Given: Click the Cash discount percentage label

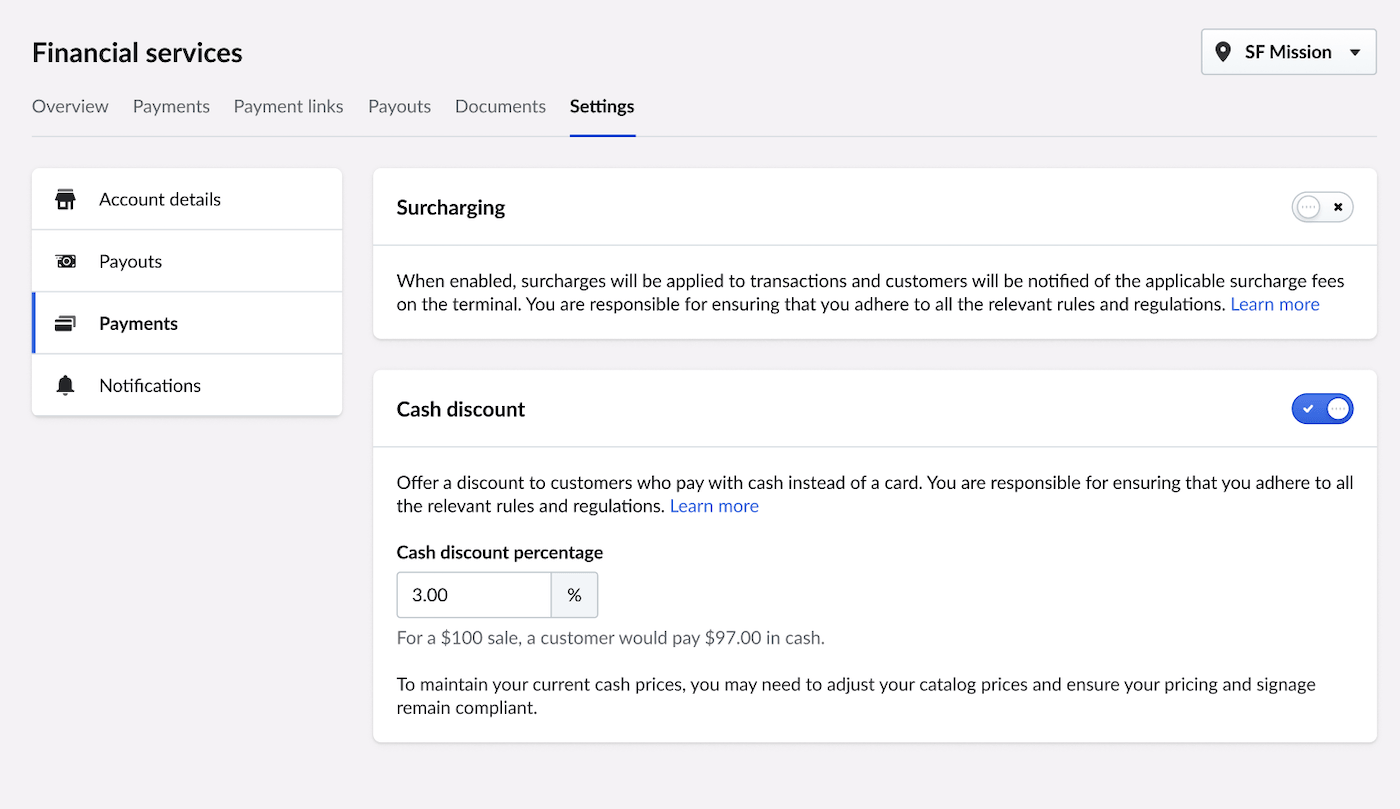Looking at the screenshot, I should [500, 552].
